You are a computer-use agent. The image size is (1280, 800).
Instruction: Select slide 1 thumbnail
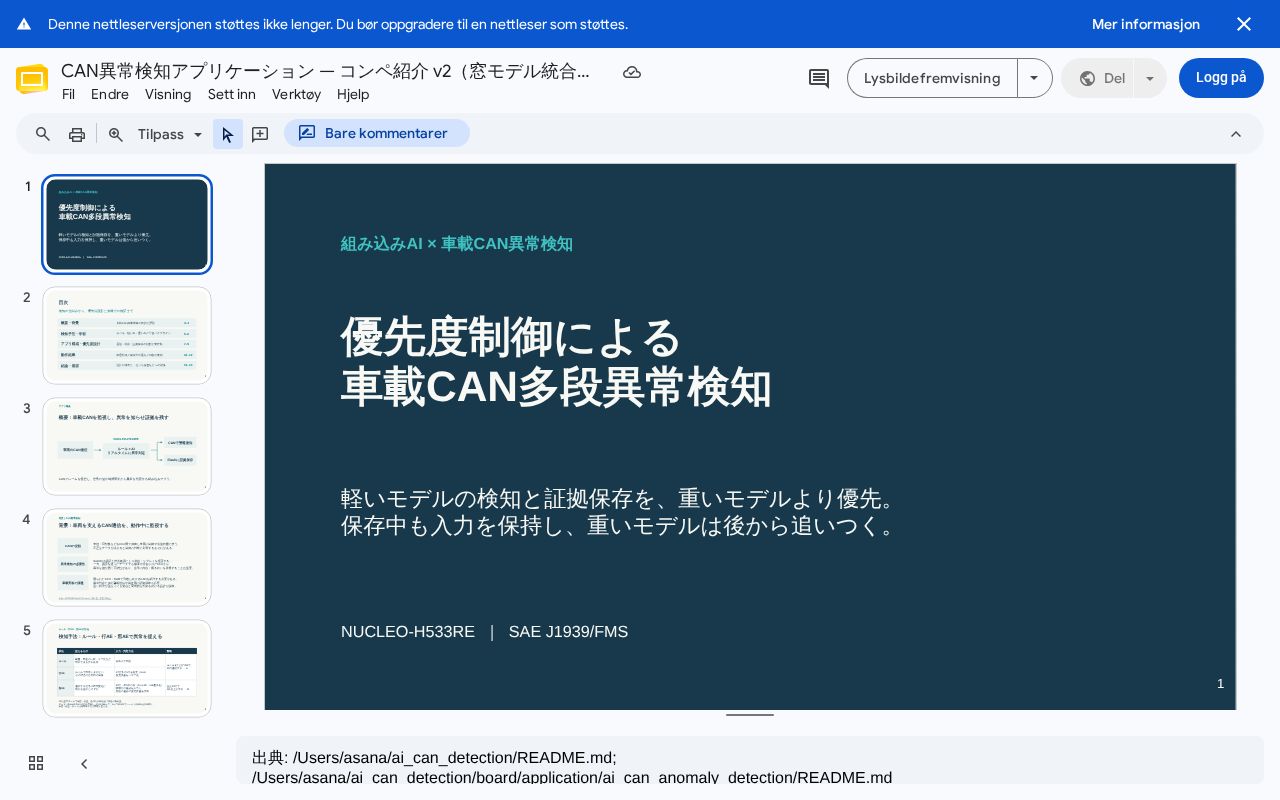(x=127, y=224)
